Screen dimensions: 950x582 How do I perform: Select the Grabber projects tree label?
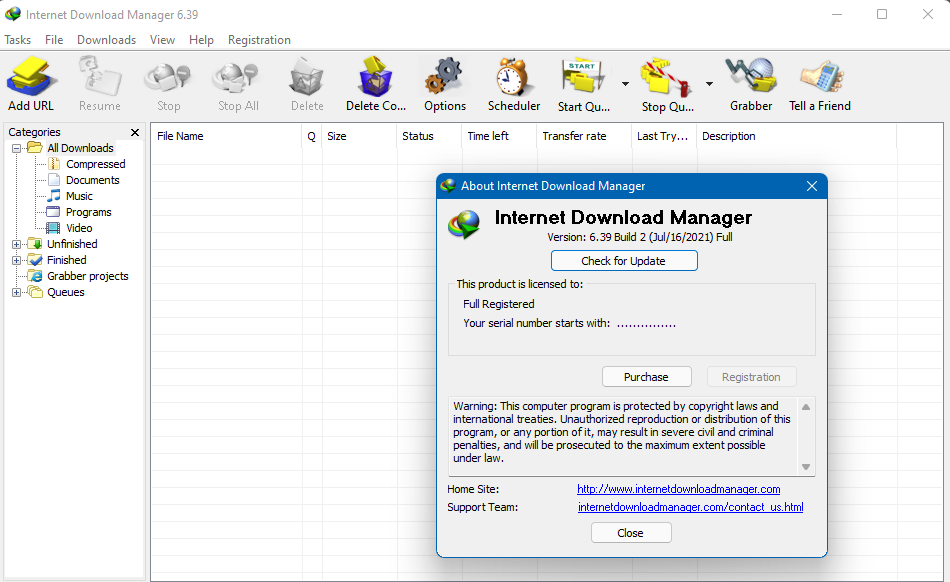88,276
